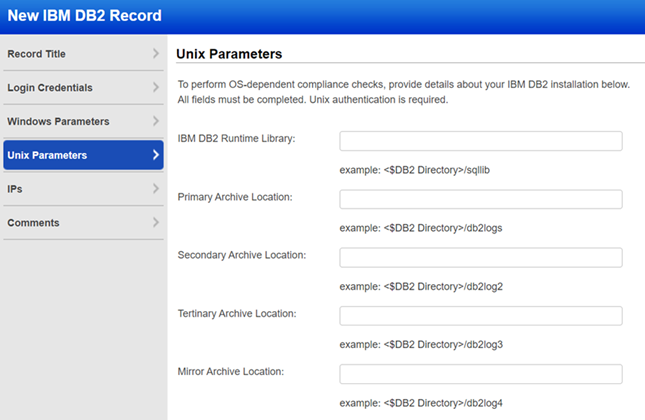Focus the IBM DB2 Runtime Library field
The image size is (645, 420).
tap(481, 141)
